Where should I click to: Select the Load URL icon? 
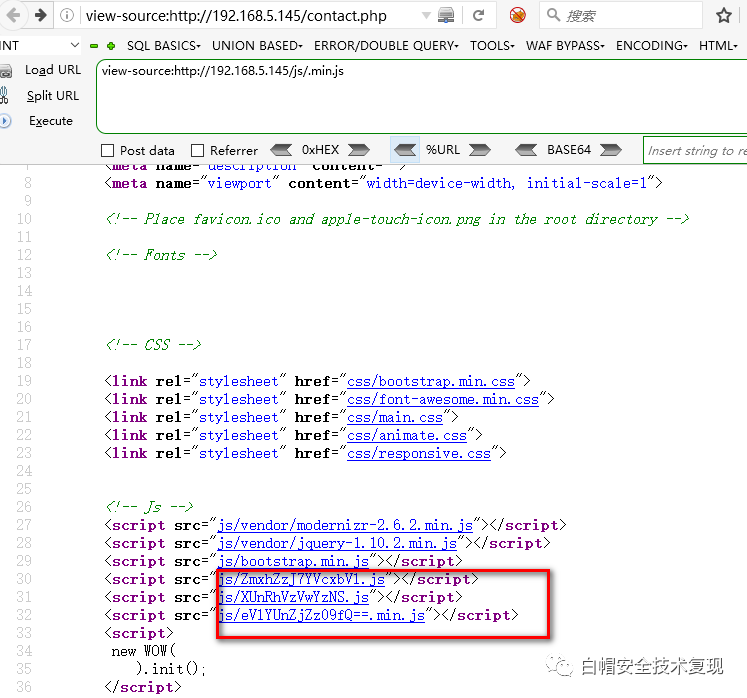(x=6, y=71)
